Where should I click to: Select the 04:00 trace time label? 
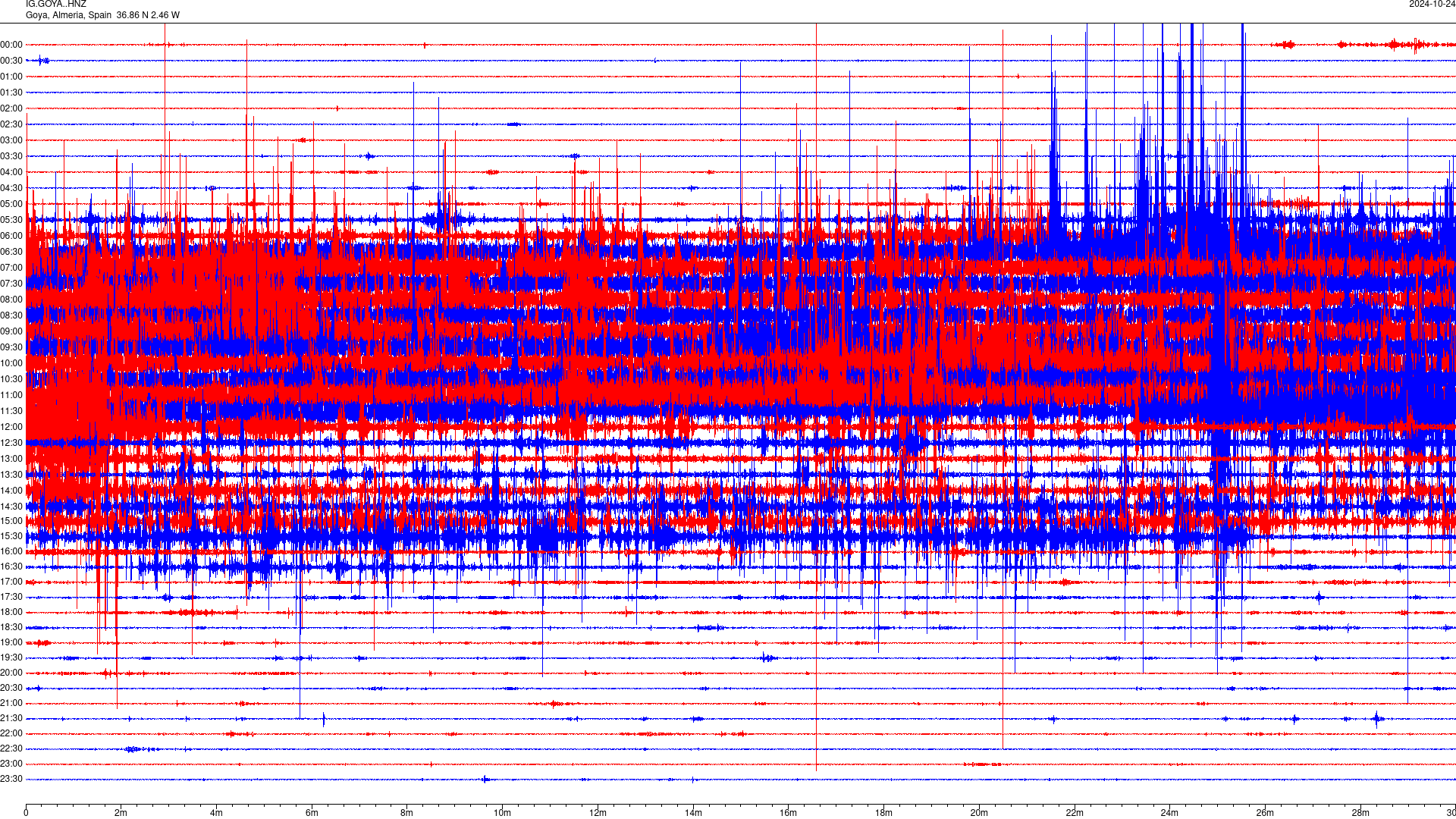(11, 172)
